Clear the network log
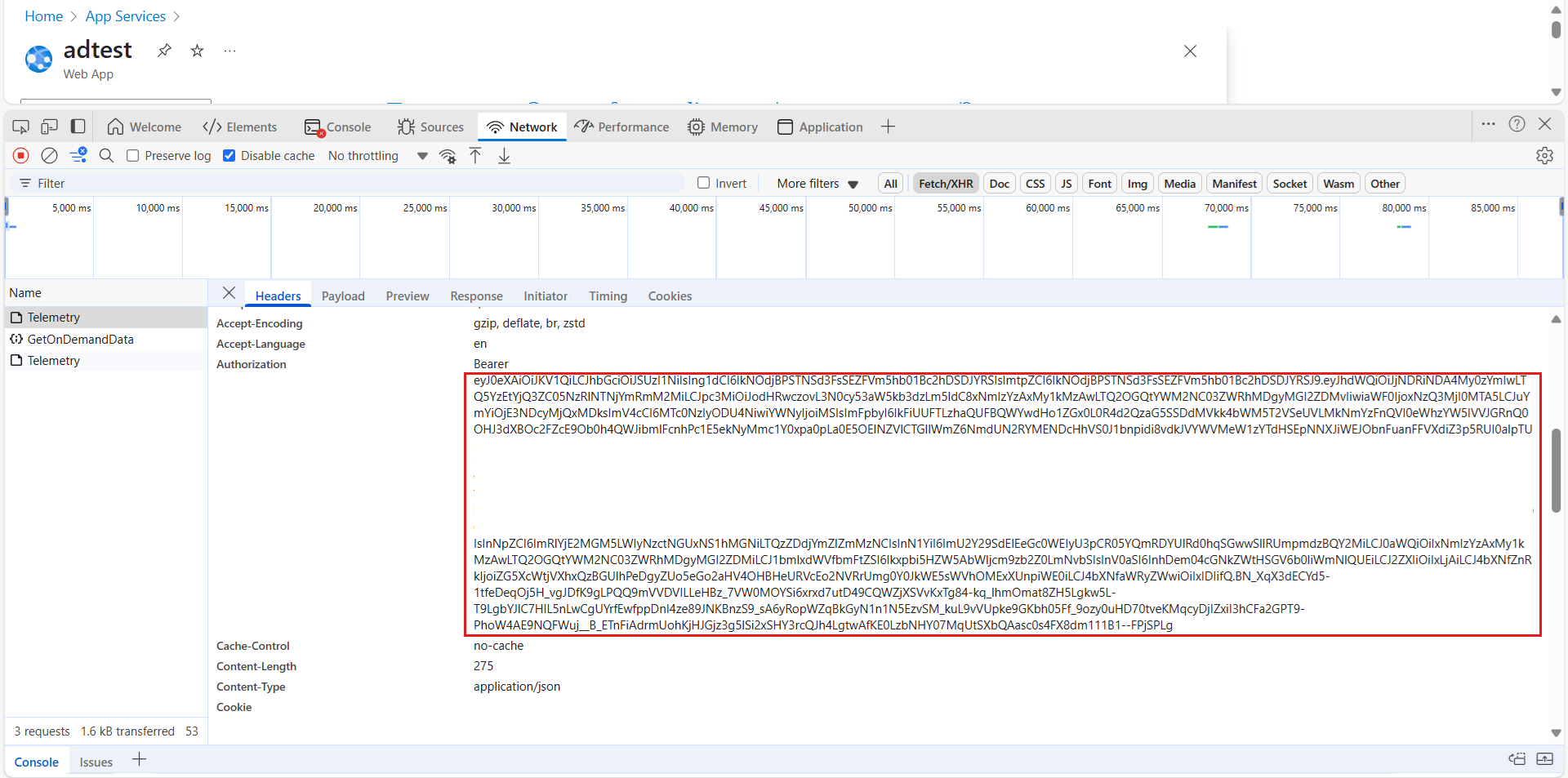1568x778 pixels. coord(50,155)
